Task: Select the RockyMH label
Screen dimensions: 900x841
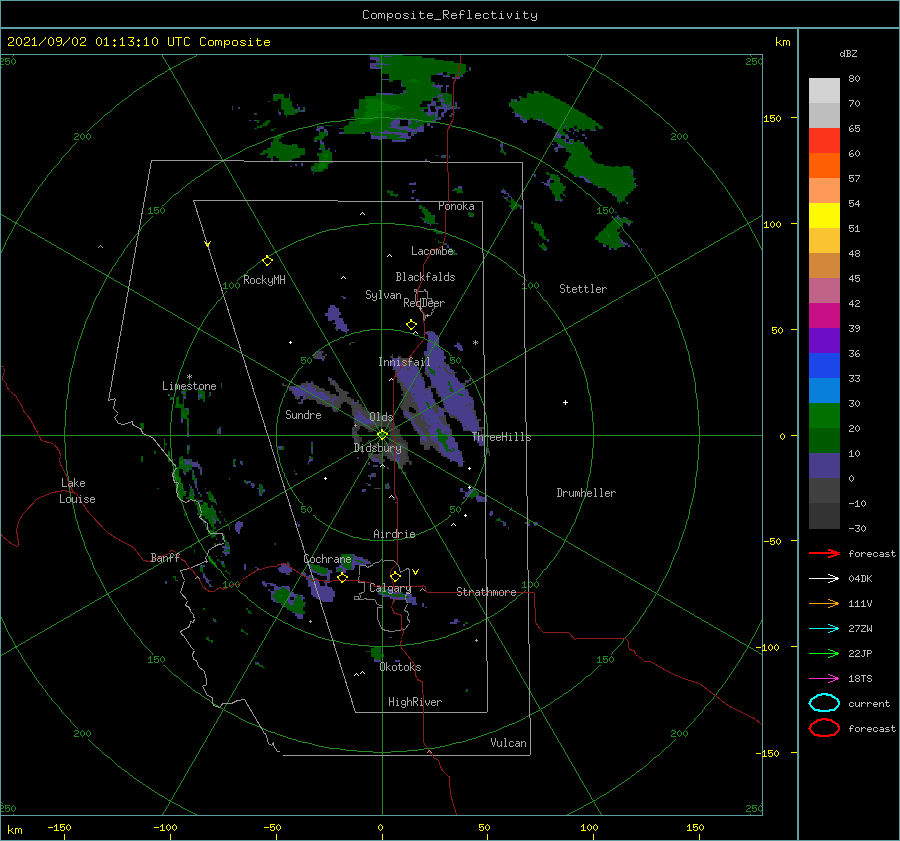Action: click(264, 280)
